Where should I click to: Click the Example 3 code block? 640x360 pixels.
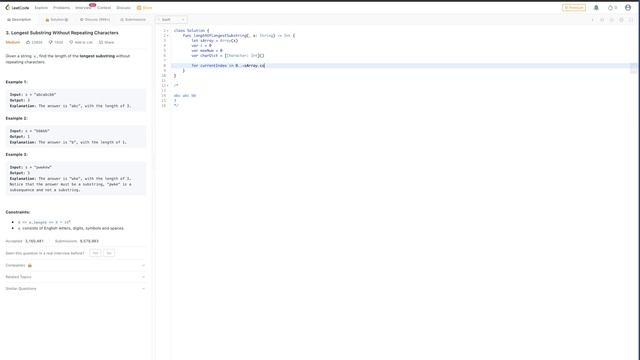pos(76,178)
